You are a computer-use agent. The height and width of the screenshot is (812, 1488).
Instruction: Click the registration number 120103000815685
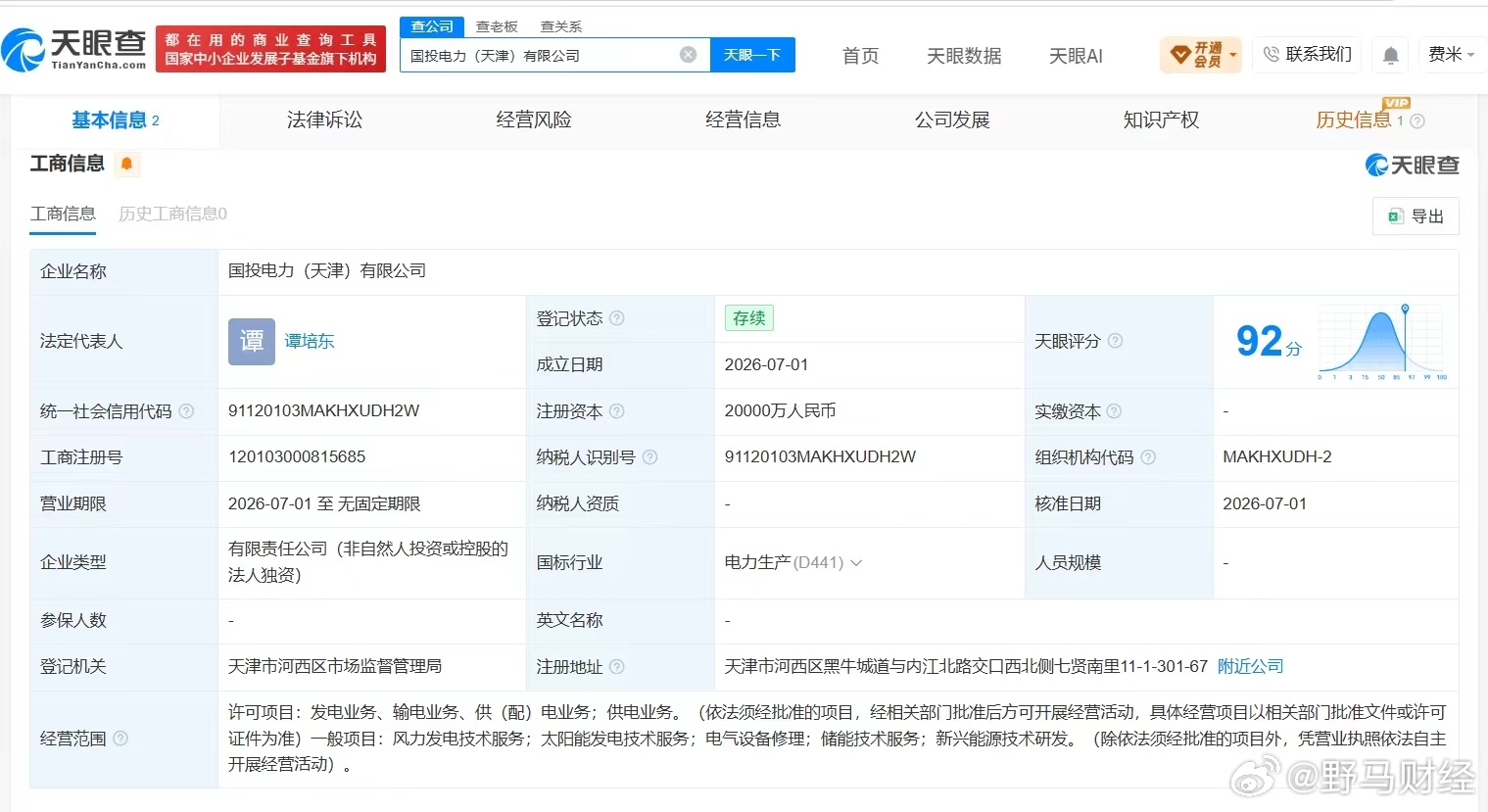click(x=297, y=457)
